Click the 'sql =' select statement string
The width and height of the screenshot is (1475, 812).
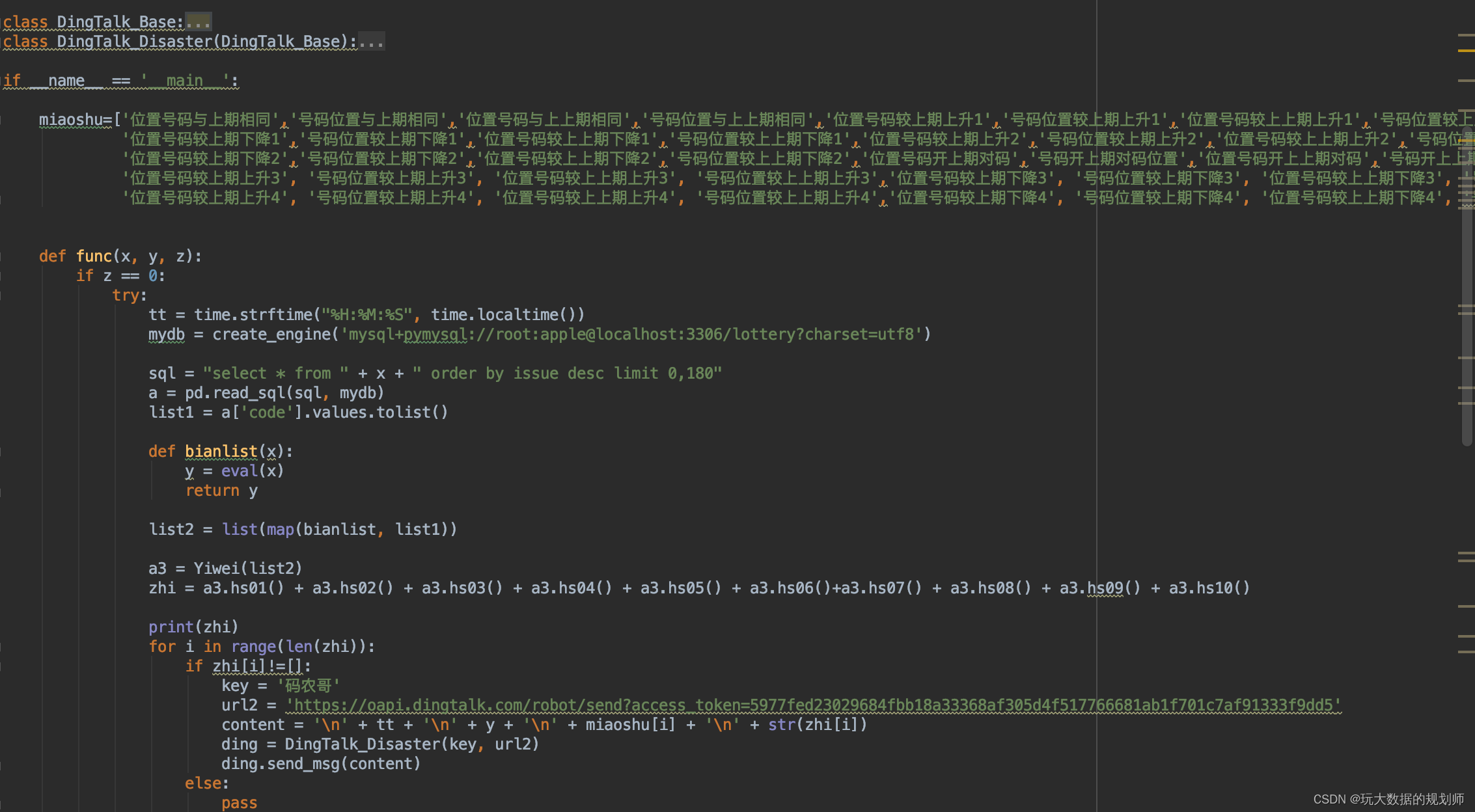tap(462, 373)
